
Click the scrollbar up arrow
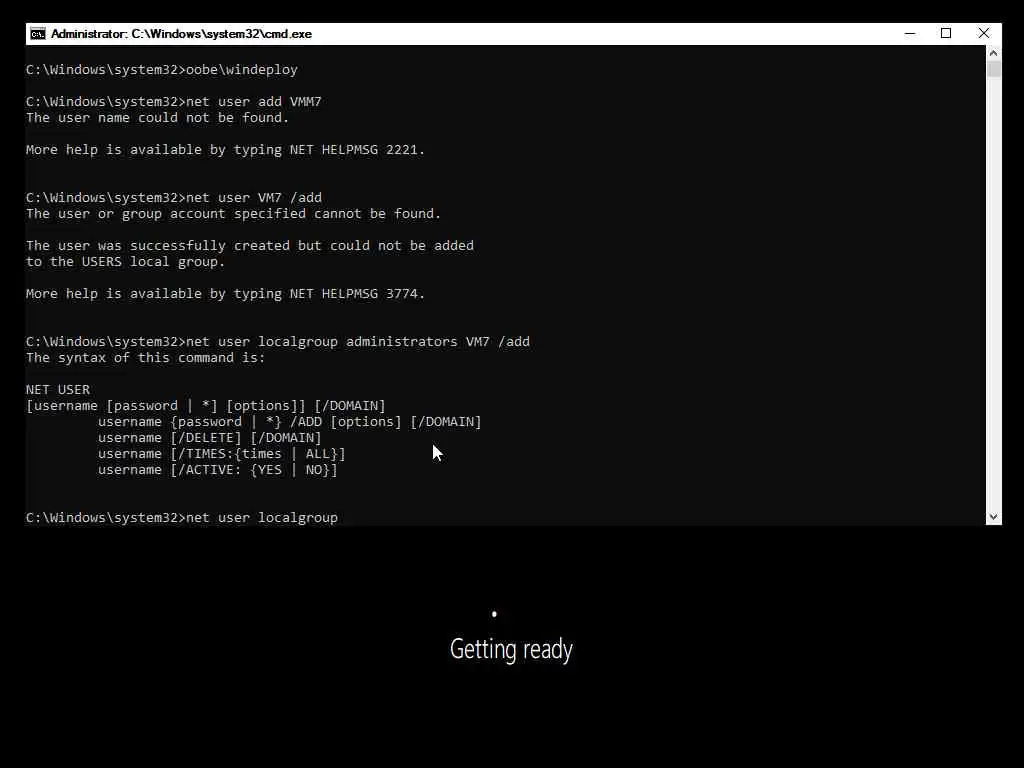[x=993, y=53]
